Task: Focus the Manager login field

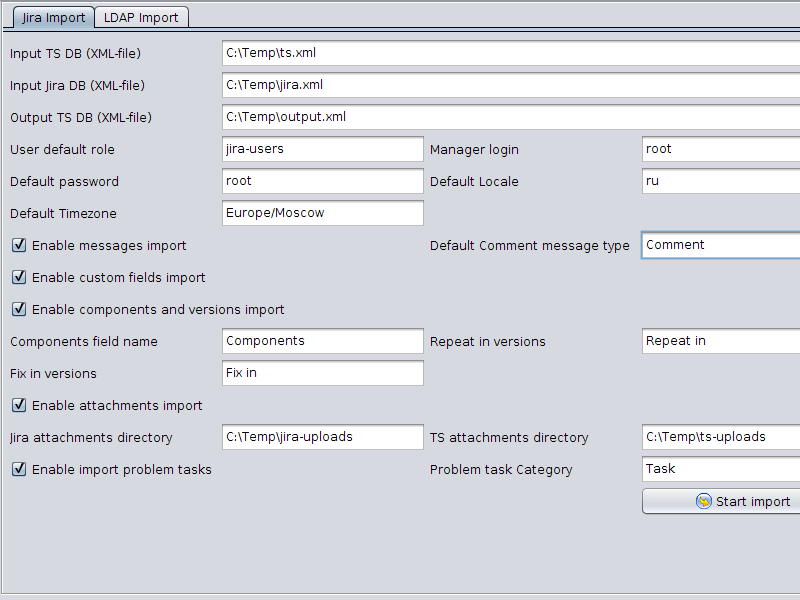Action: pyautogui.click(x=721, y=149)
